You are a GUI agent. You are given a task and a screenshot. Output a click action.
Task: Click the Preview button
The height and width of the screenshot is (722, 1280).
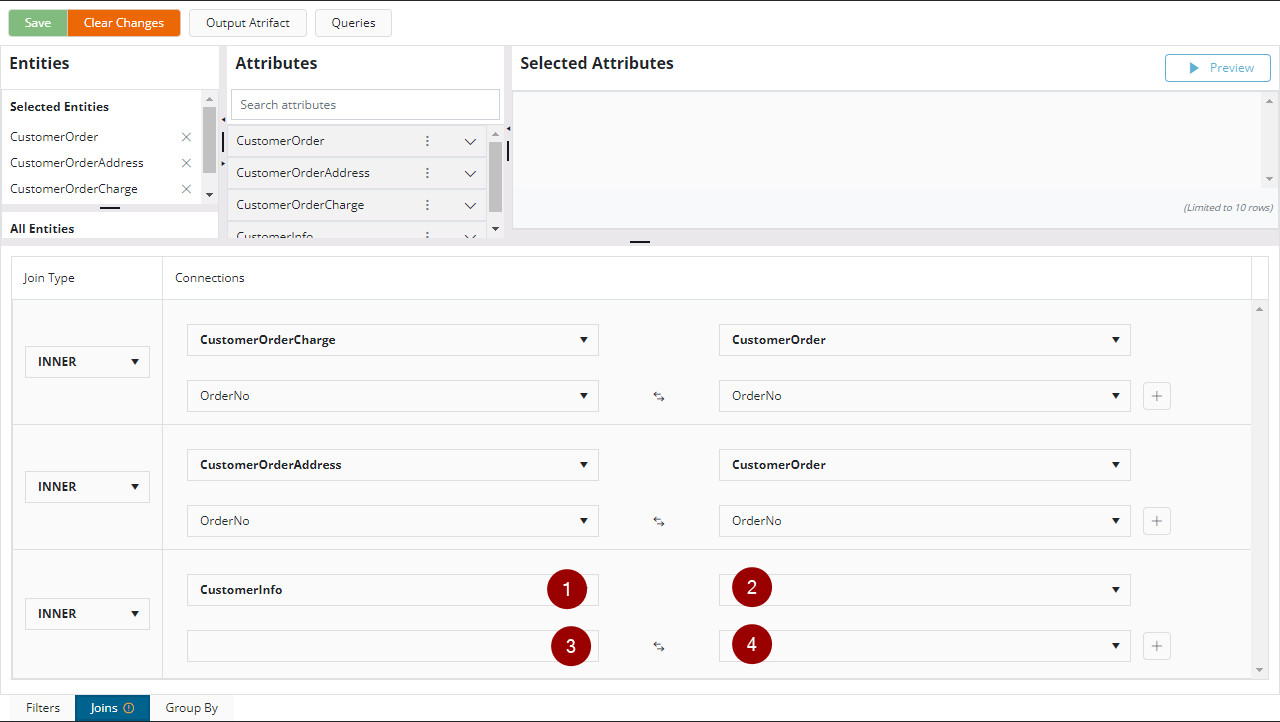click(1217, 68)
